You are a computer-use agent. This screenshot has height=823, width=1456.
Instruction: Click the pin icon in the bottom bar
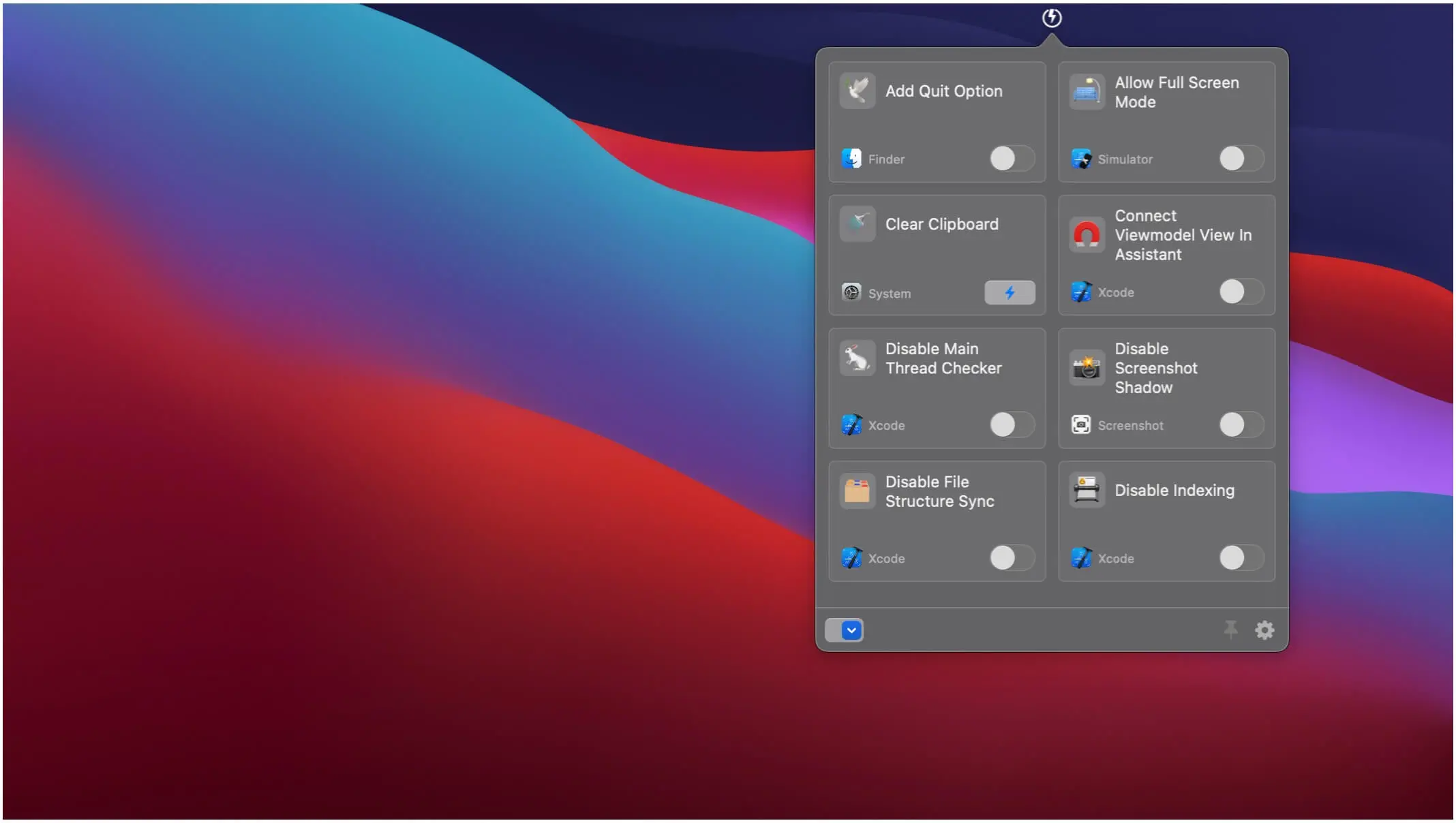coord(1230,630)
